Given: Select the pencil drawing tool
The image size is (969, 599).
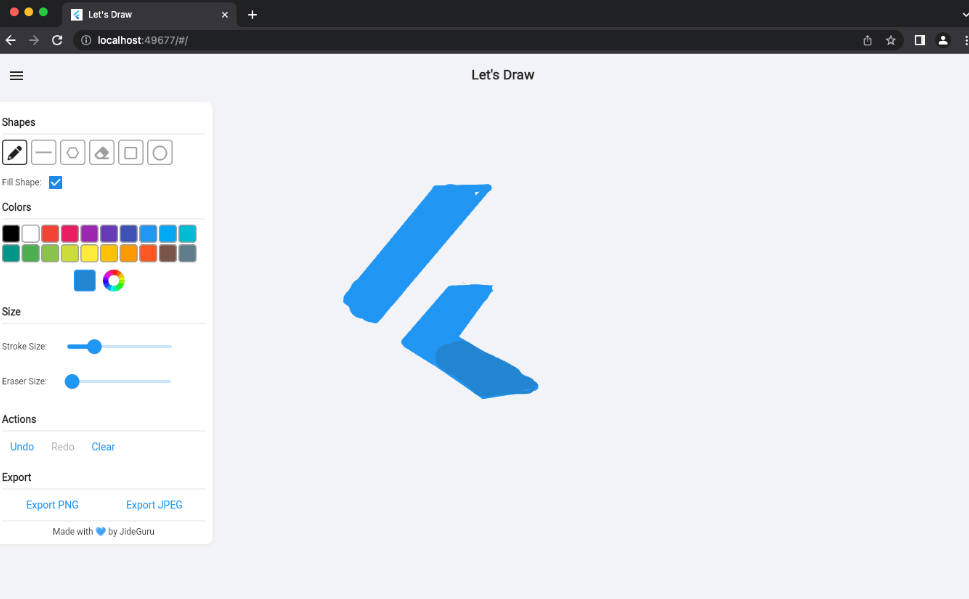Looking at the screenshot, I should click(15, 152).
